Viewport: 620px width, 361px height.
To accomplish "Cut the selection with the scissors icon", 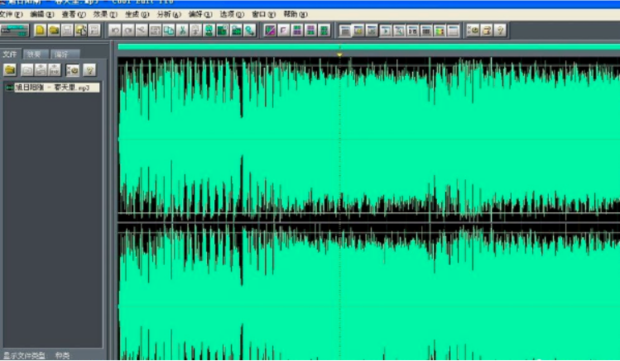I will pos(182,30).
